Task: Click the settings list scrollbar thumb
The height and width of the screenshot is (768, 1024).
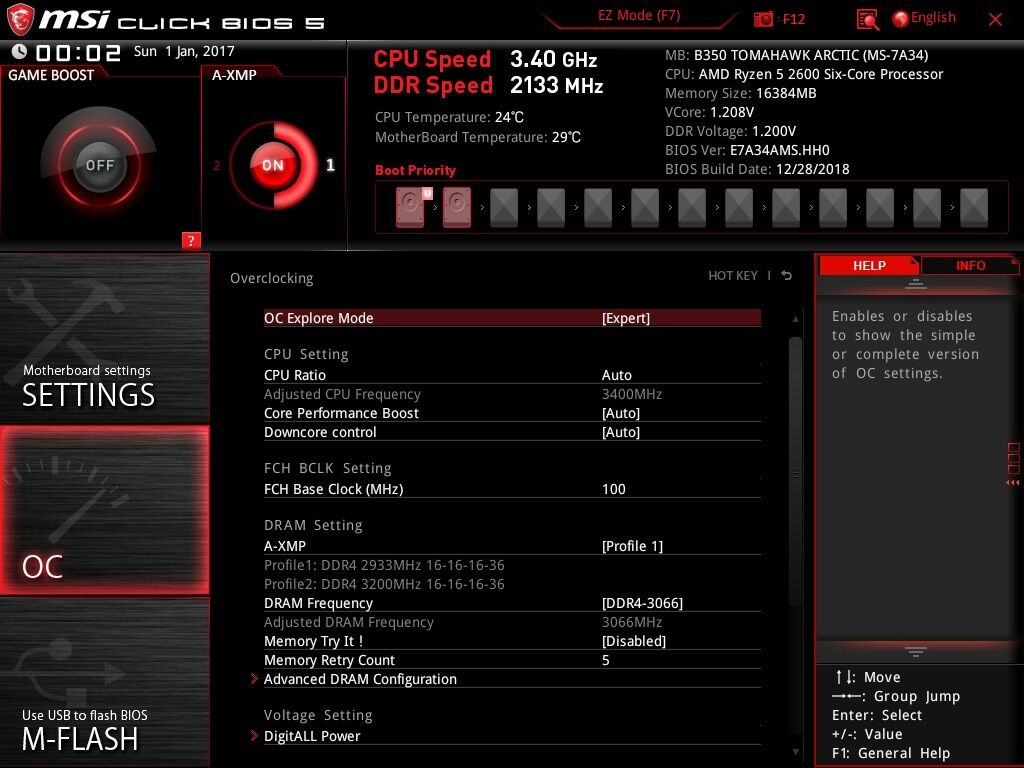Action: (x=795, y=472)
